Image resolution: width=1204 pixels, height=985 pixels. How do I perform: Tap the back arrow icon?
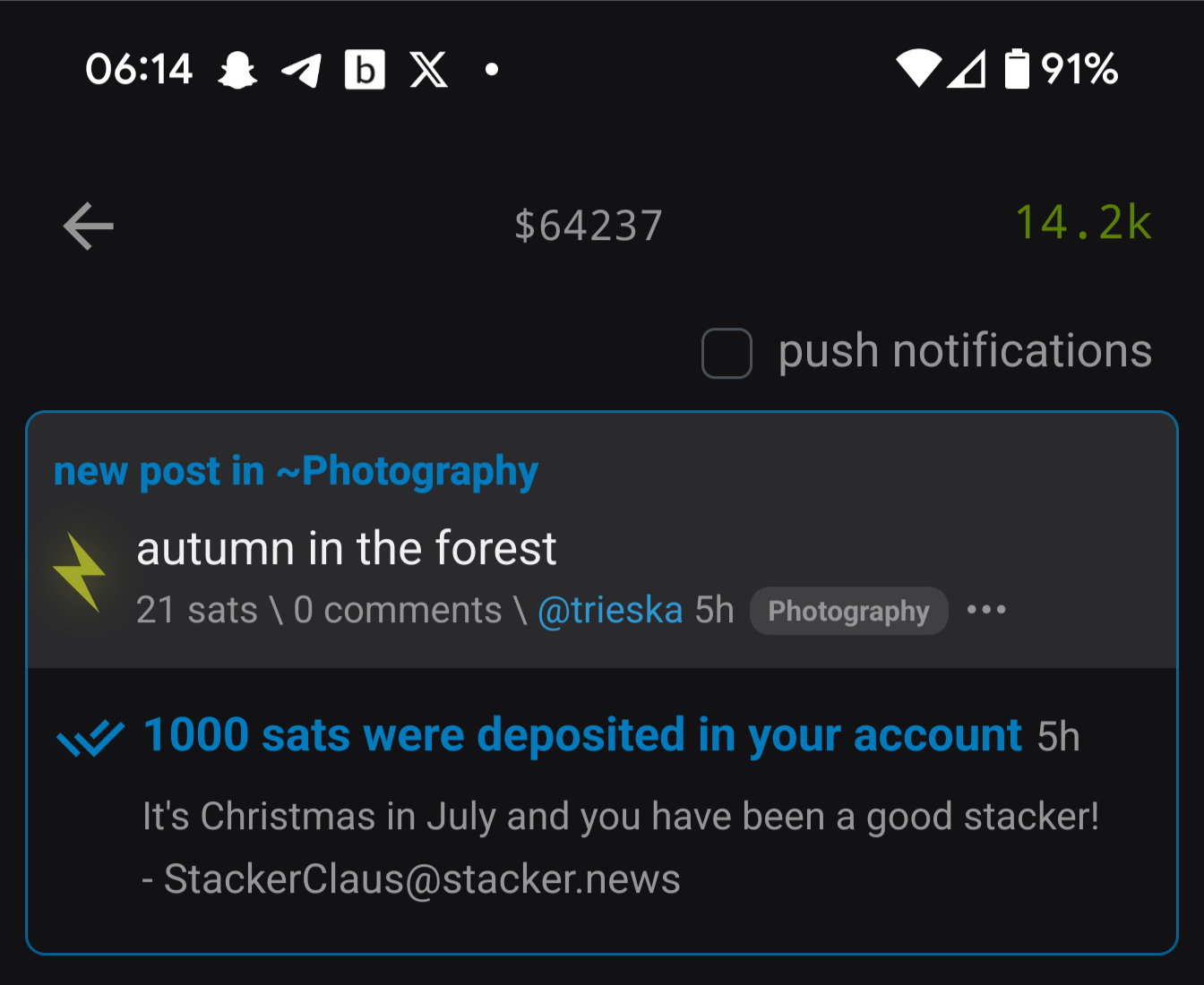tap(89, 226)
